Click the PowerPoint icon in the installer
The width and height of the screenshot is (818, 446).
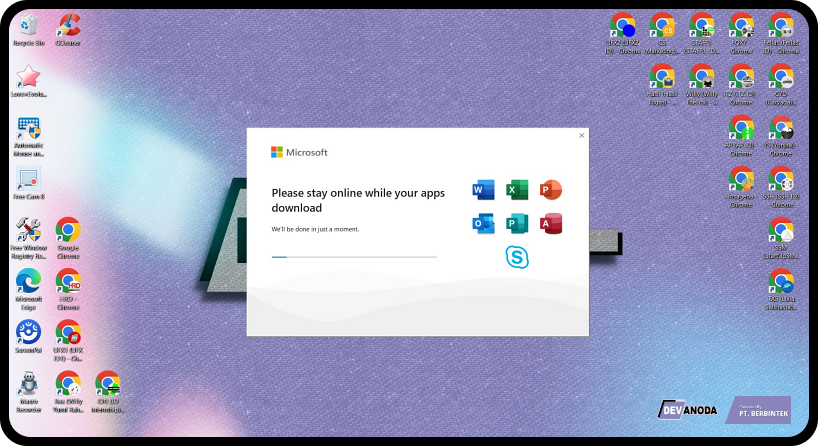coord(551,190)
